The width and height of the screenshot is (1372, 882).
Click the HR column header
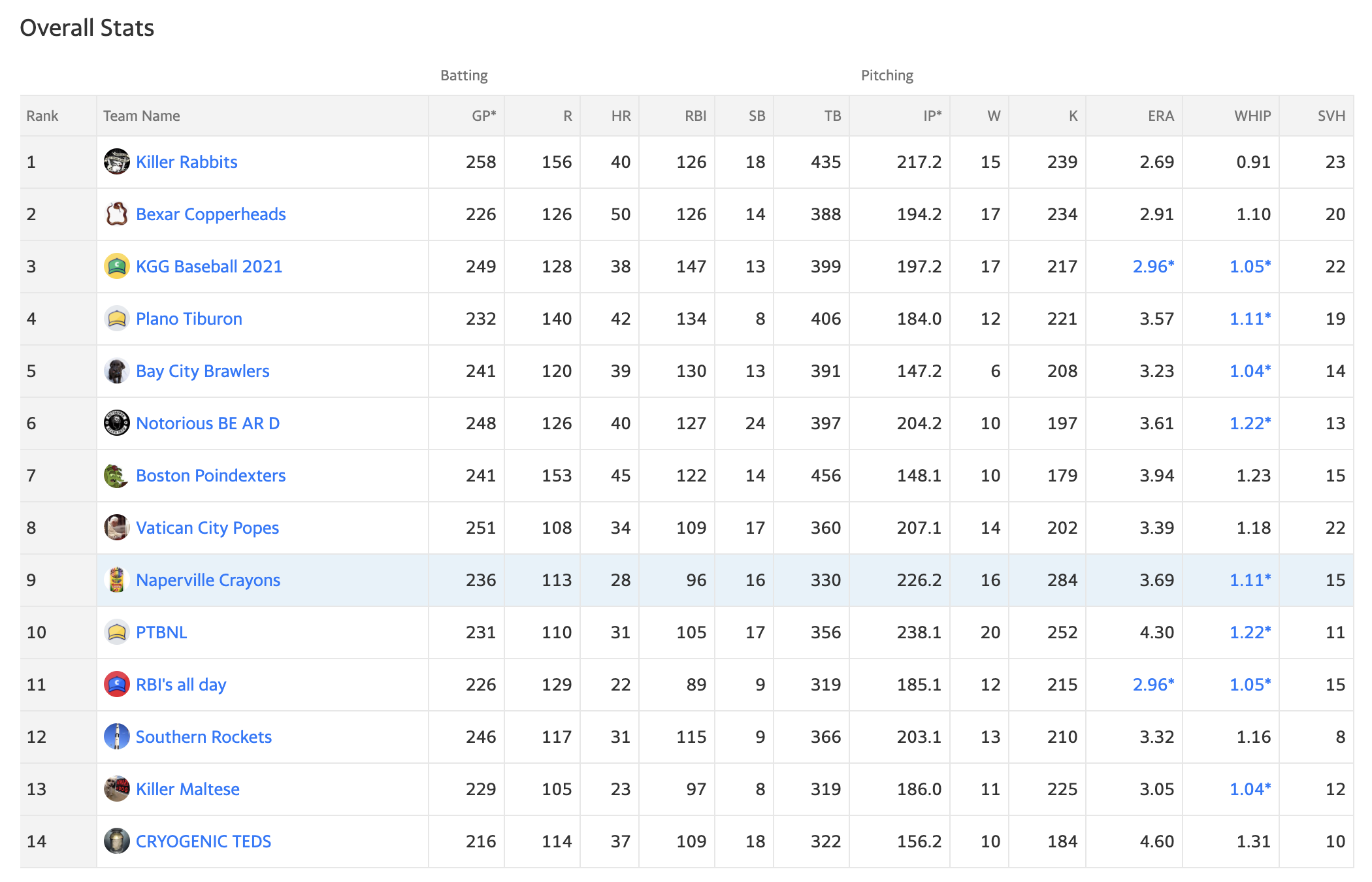(621, 116)
